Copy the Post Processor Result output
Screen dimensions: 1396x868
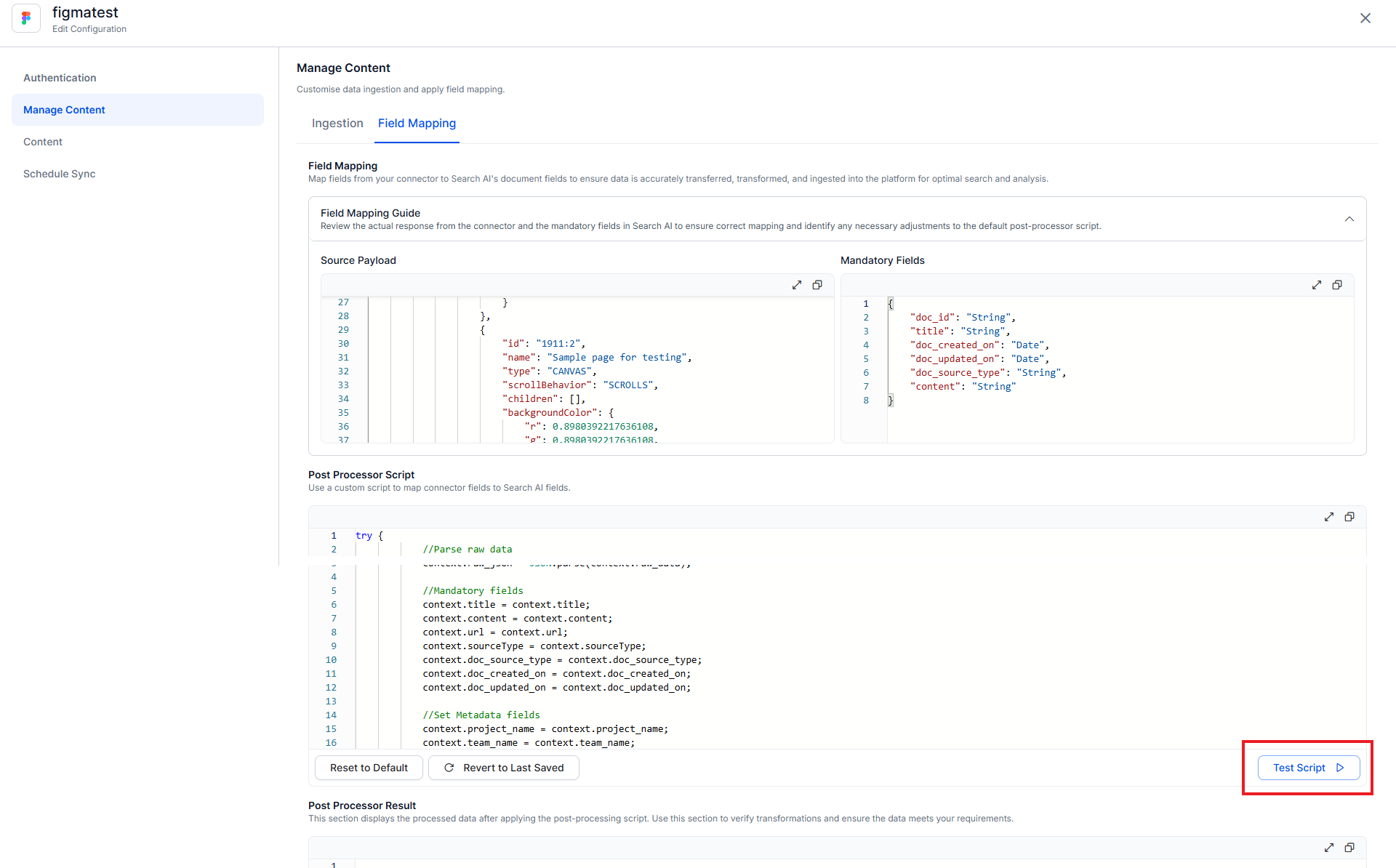pyautogui.click(x=1349, y=848)
